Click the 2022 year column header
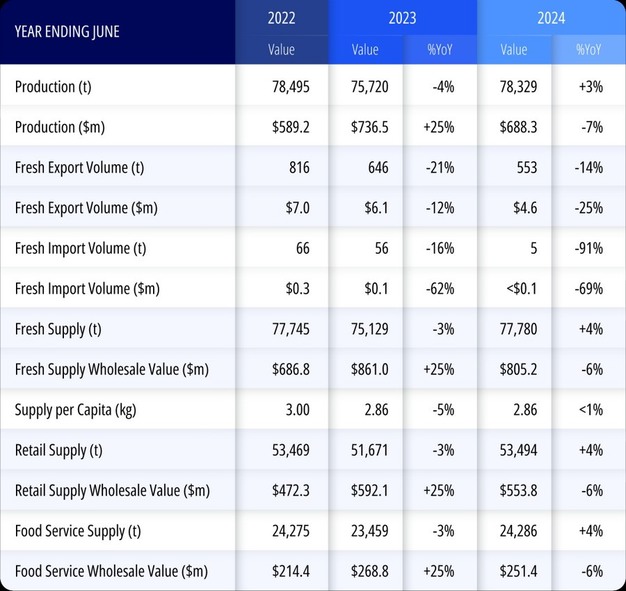This screenshot has height=591, width=626. [281, 18]
